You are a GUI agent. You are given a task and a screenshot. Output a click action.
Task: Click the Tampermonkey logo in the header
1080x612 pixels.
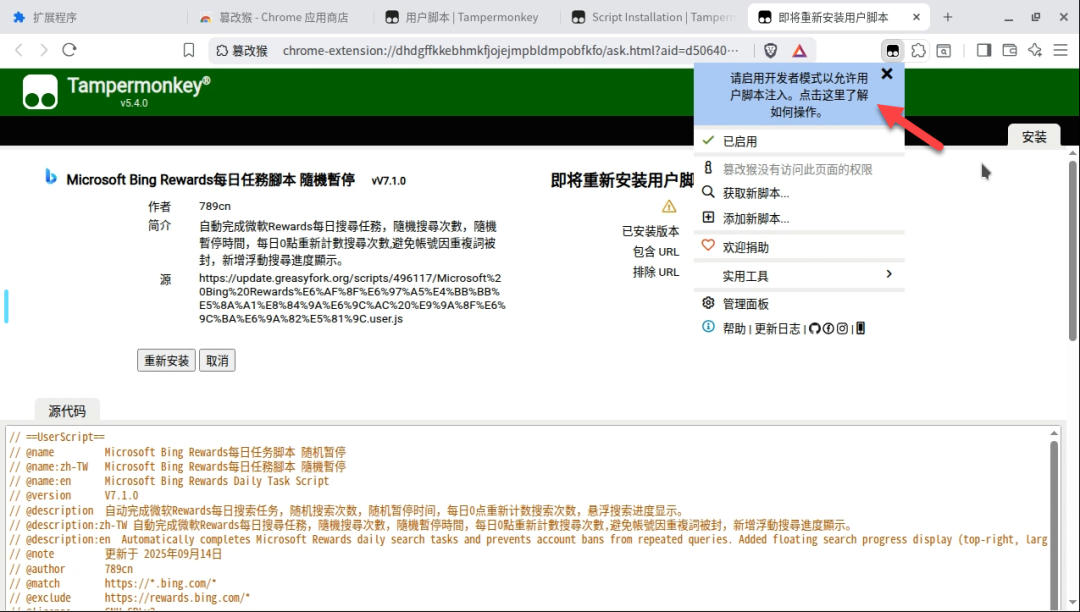(40, 92)
